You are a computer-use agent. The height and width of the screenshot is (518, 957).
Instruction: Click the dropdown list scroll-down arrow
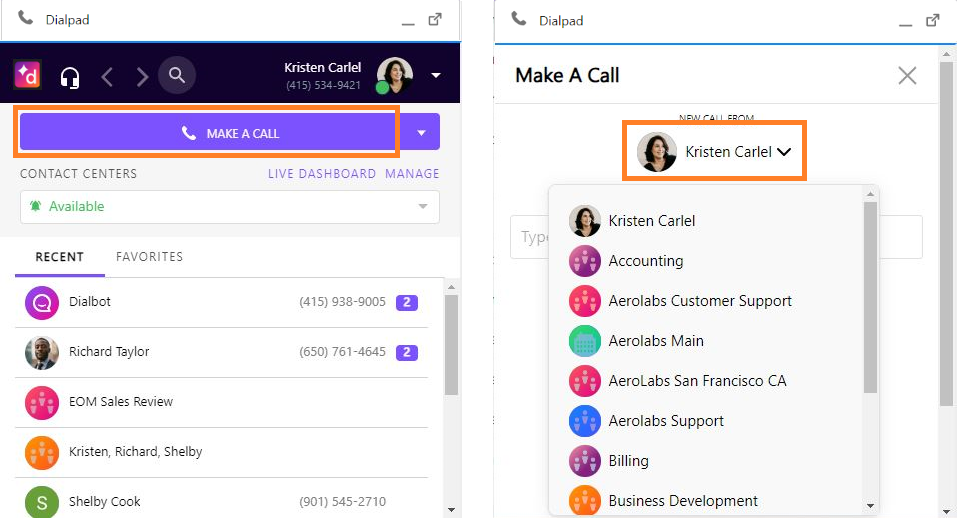(870, 506)
